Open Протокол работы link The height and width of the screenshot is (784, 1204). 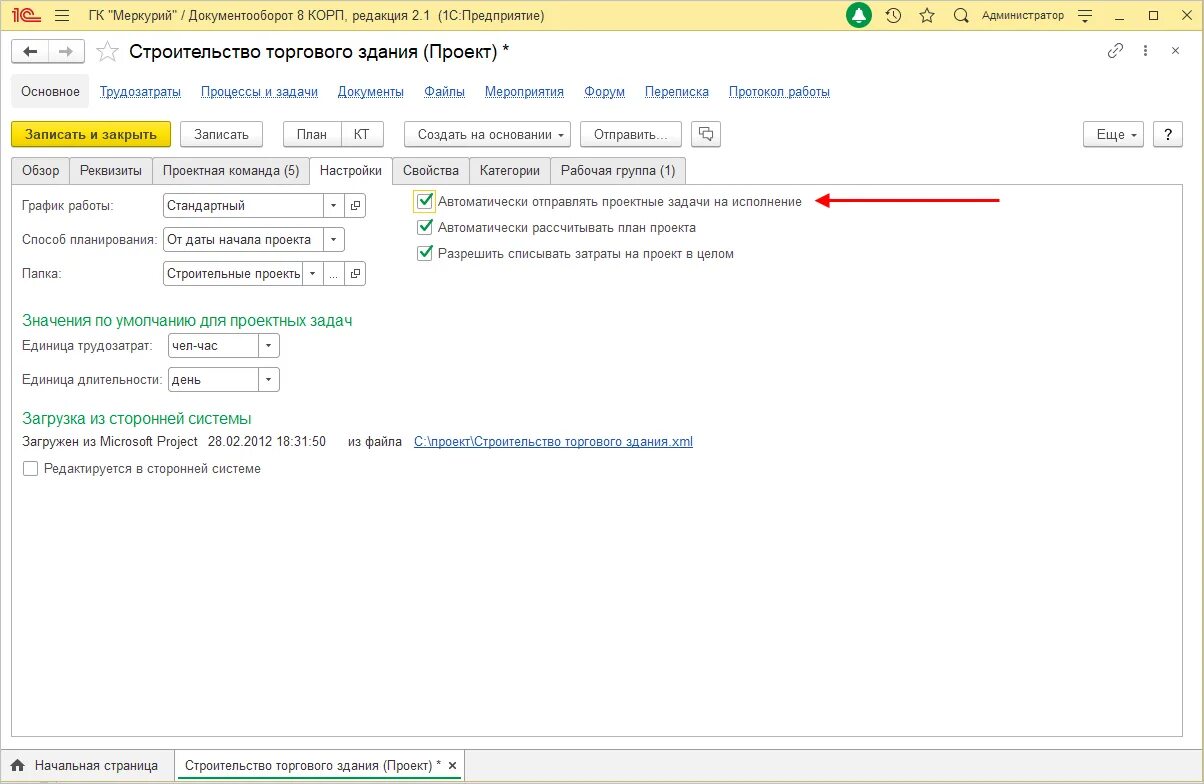click(x=779, y=91)
